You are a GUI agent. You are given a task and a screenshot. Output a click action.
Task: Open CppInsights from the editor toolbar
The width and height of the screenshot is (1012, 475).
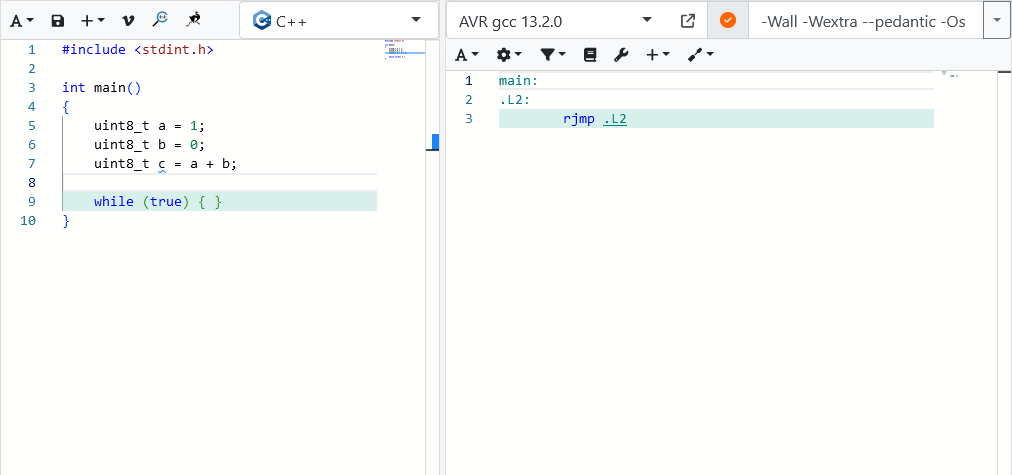point(160,20)
